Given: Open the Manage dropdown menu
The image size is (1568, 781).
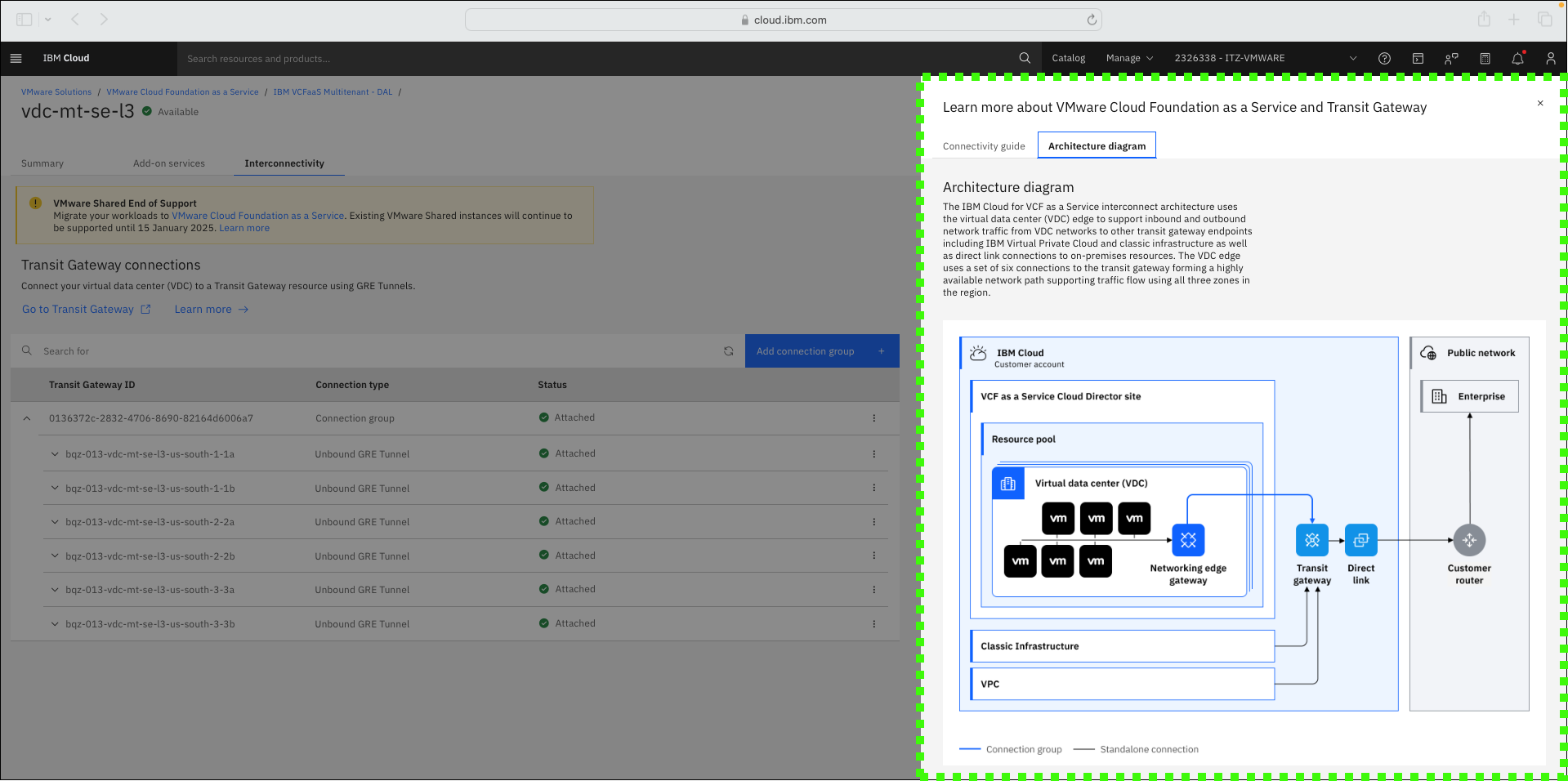Looking at the screenshot, I should point(1129,58).
